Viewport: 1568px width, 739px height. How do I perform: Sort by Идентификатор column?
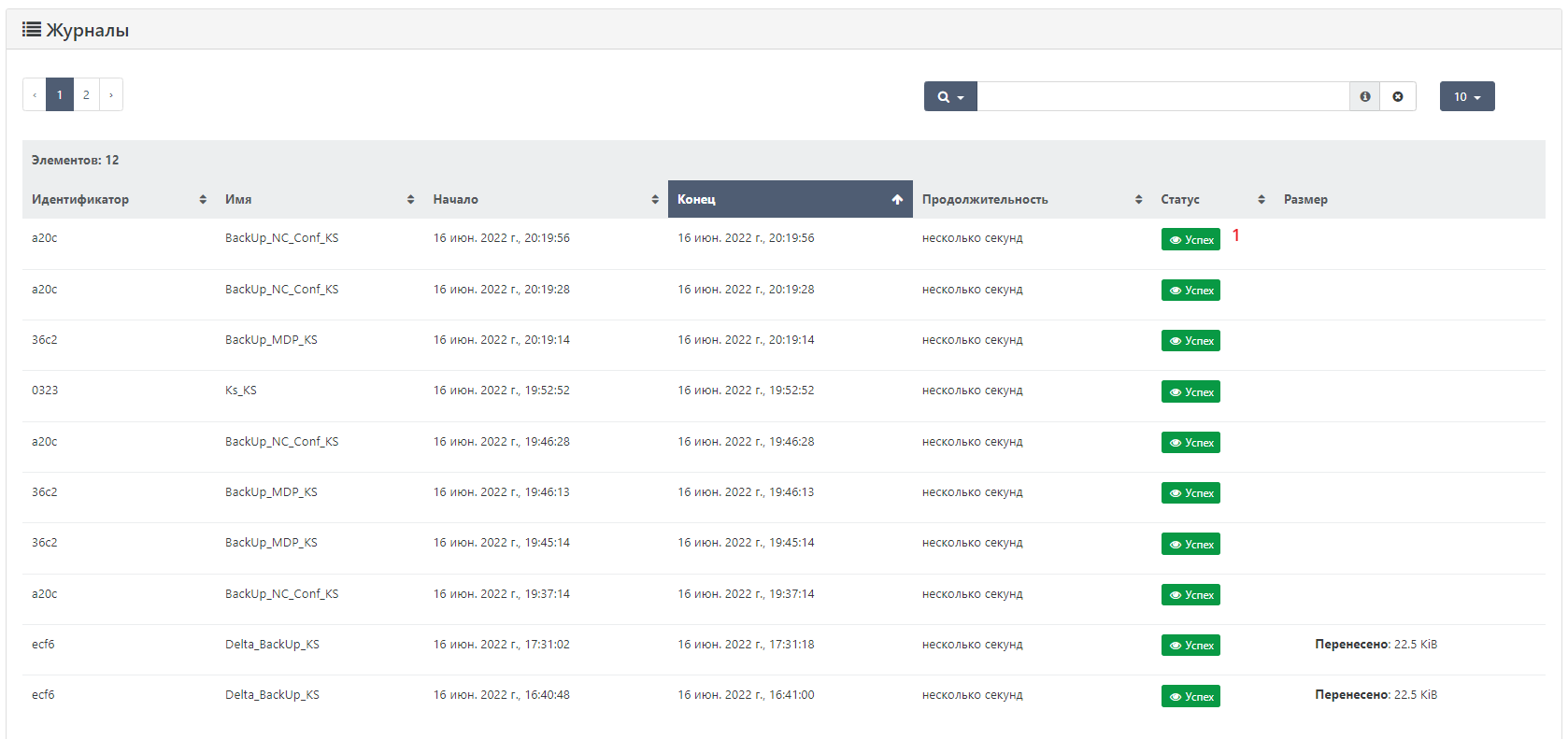point(119,199)
